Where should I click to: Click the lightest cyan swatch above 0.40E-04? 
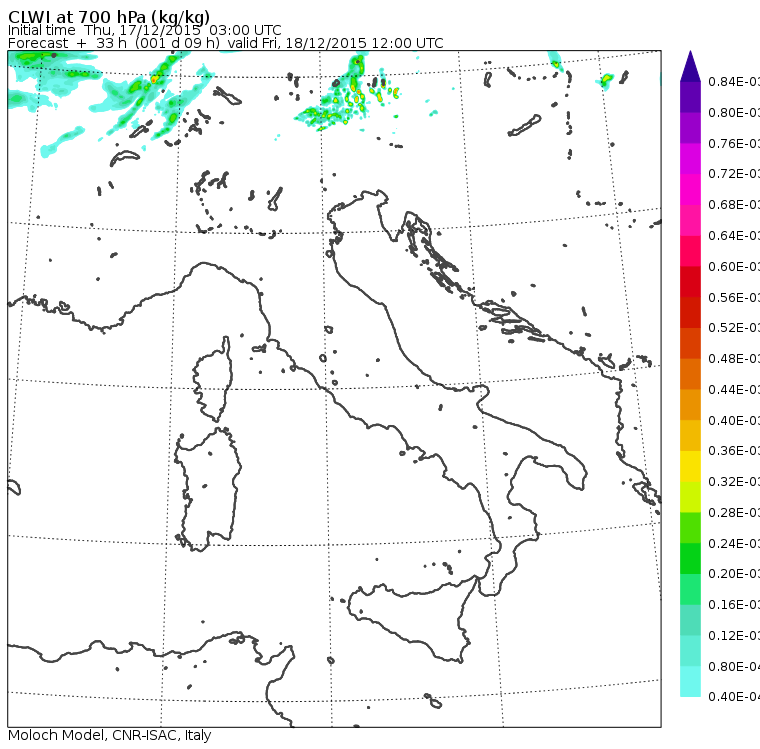tap(690, 682)
